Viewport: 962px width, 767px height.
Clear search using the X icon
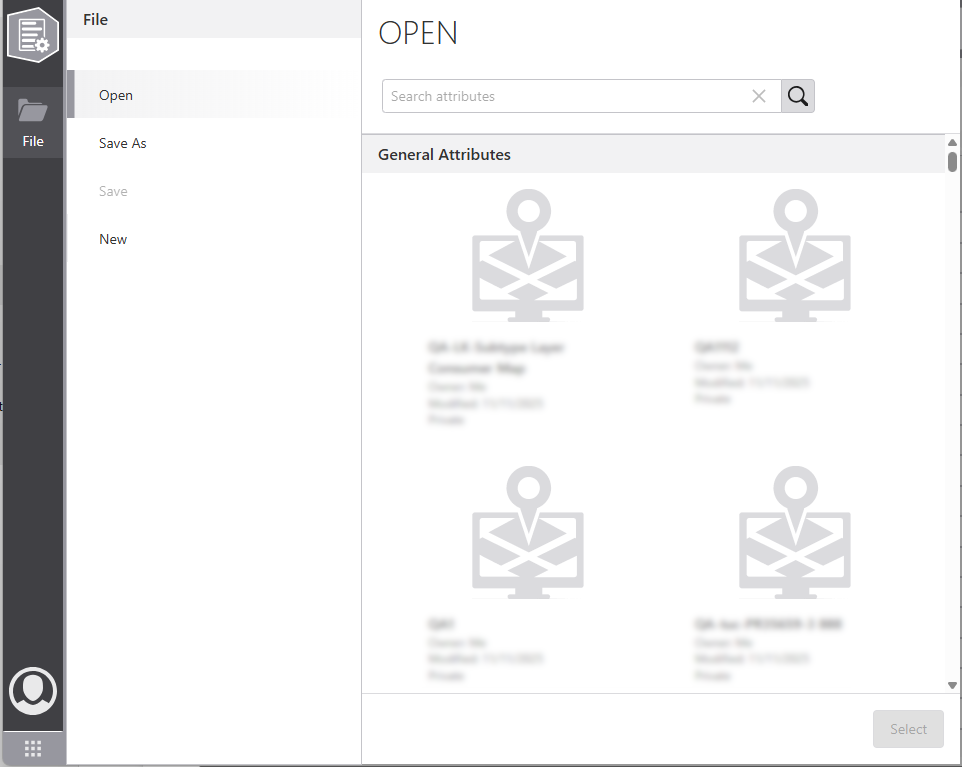759,96
